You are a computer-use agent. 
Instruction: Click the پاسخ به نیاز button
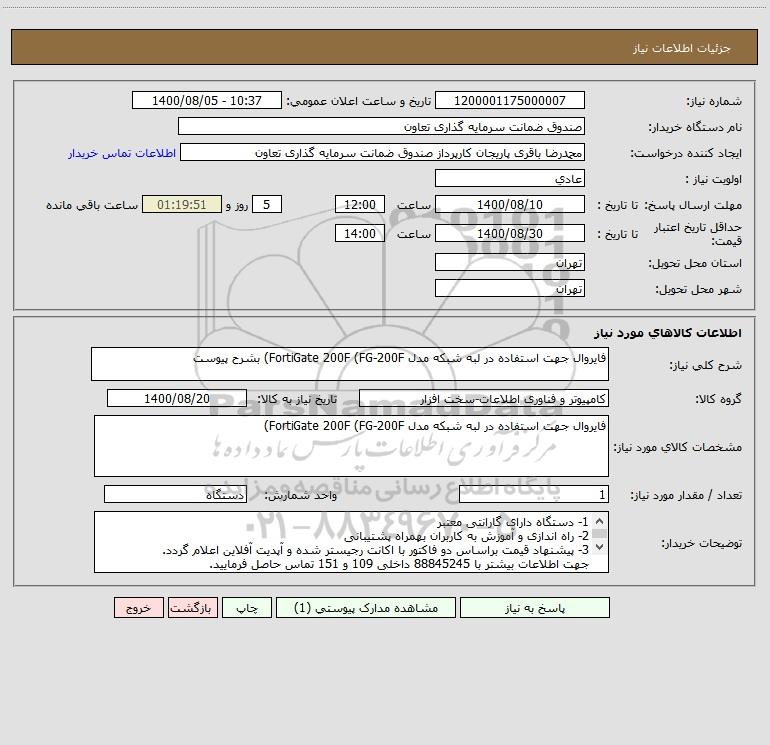coord(535,608)
